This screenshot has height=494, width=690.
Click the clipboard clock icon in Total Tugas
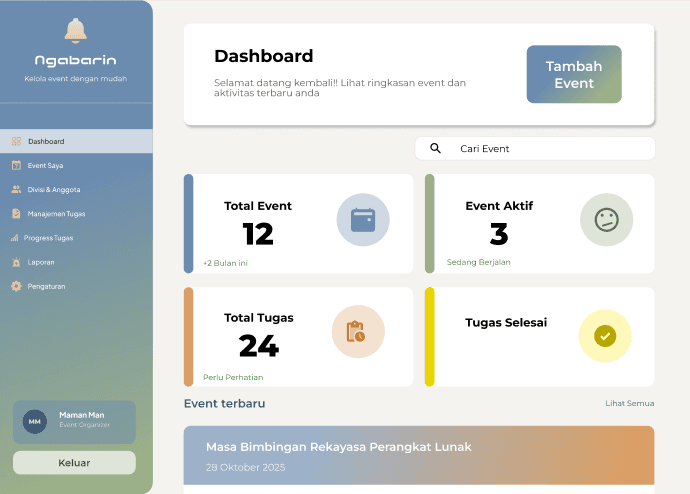tap(356, 332)
